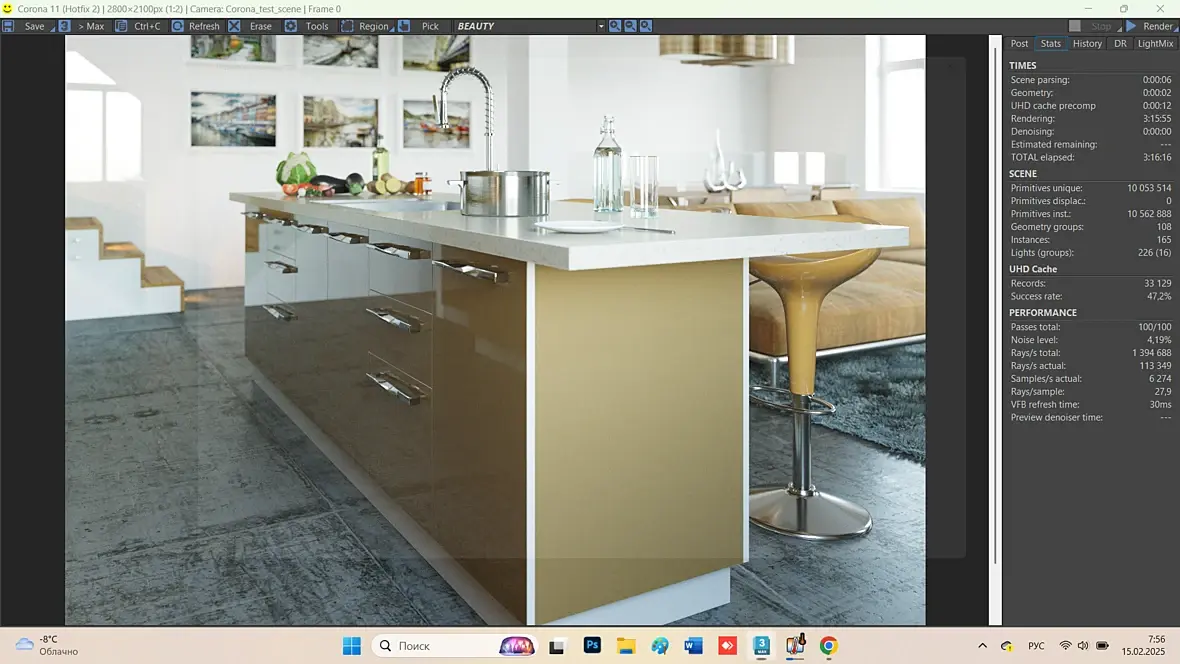Select 'Rays/s total:' row

(1090, 353)
